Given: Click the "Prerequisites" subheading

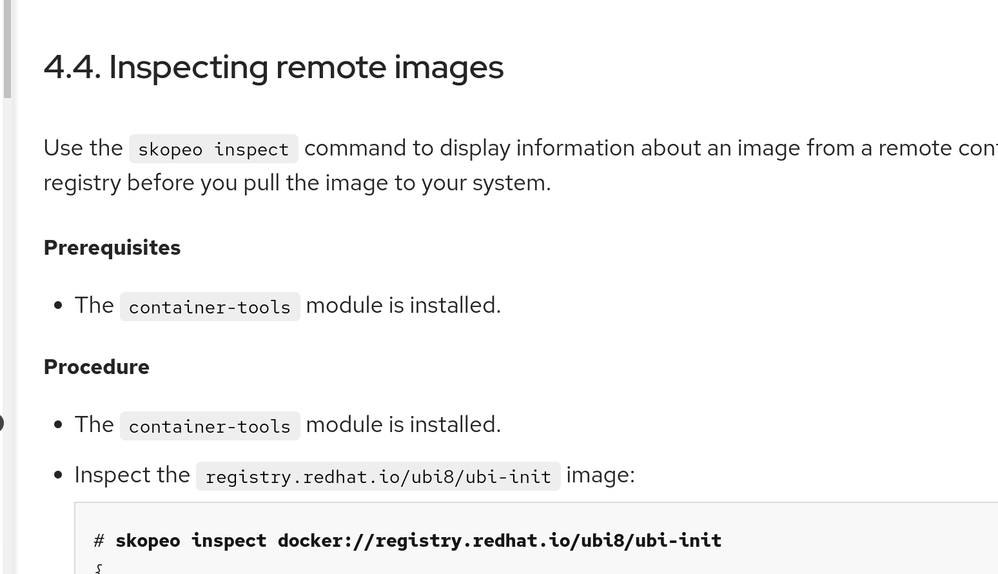Looking at the screenshot, I should (x=112, y=247).
